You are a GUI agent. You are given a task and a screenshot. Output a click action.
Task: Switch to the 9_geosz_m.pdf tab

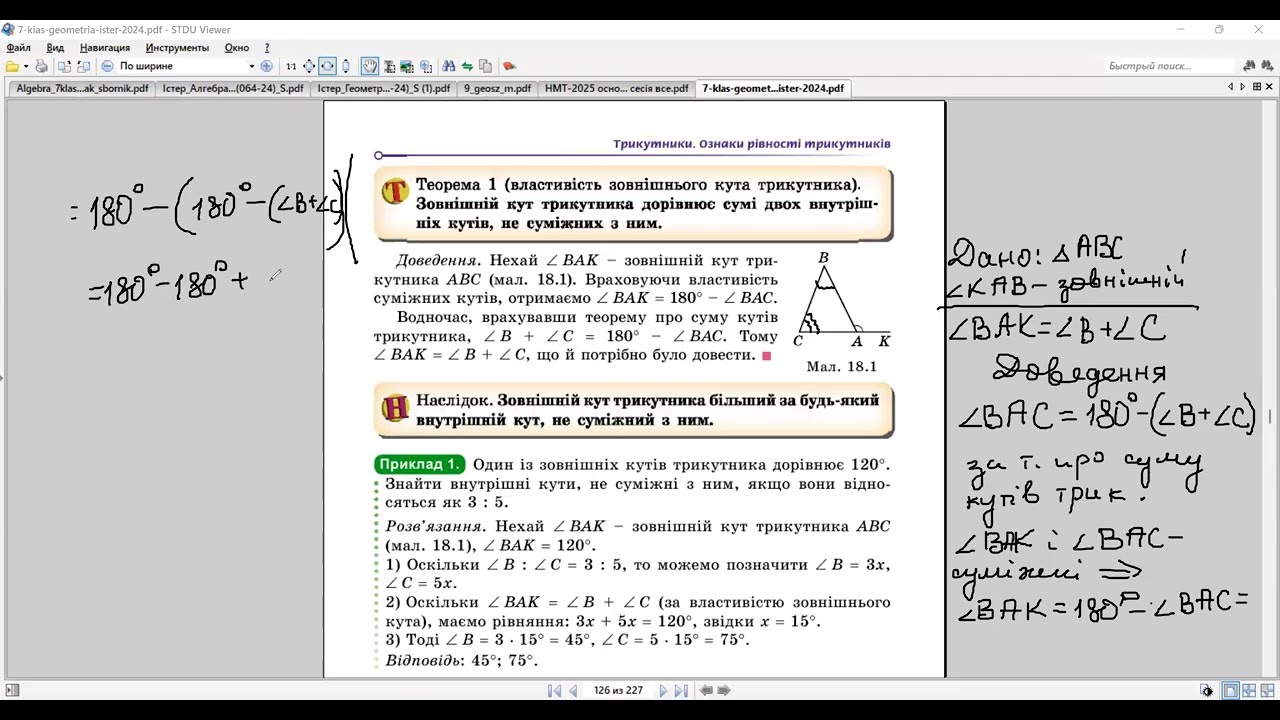tap(497, 88)
